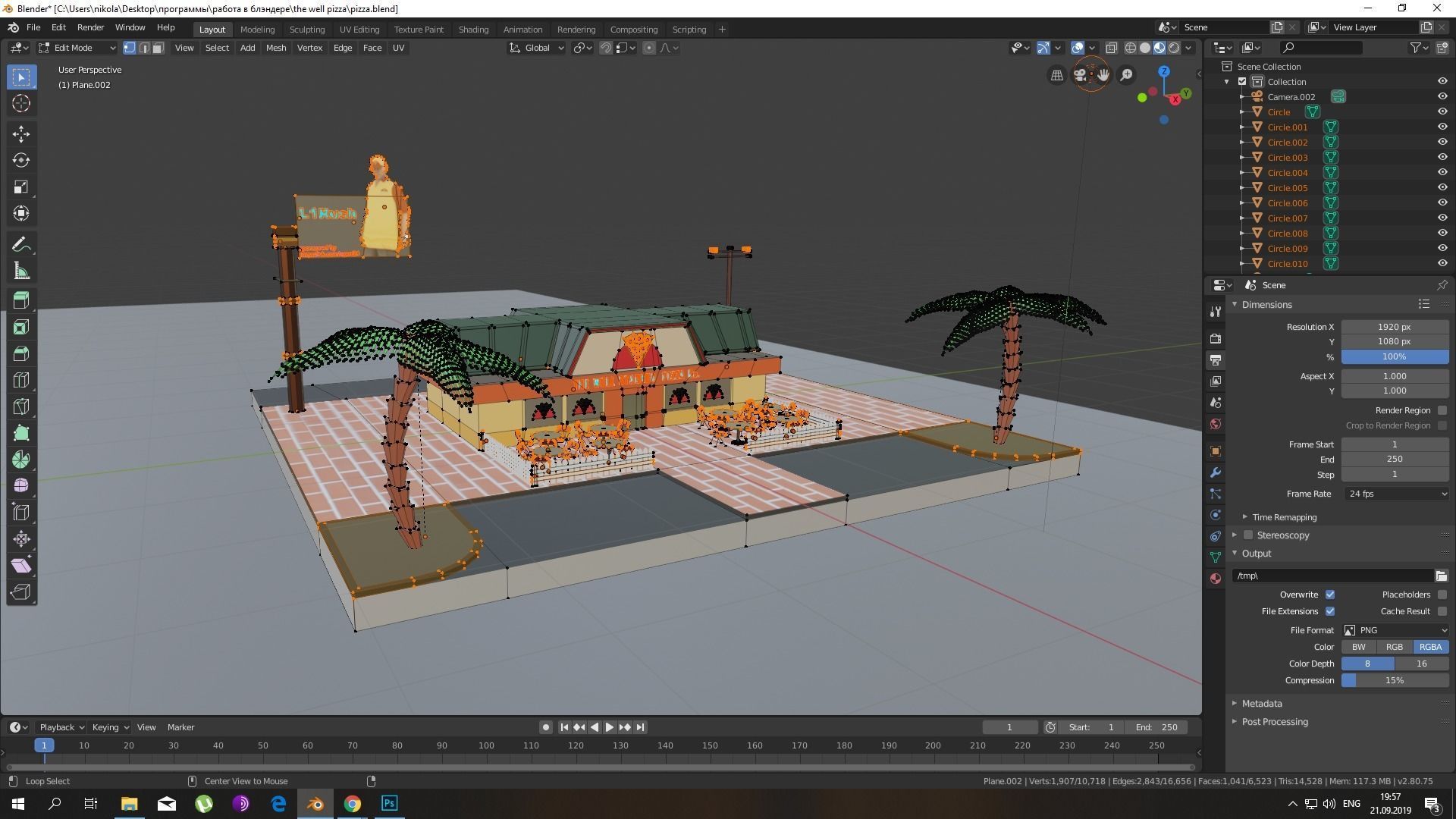The height and width of the screenshot is (819, 1456).
Task: Open the File menu
Action: [33, 27]
